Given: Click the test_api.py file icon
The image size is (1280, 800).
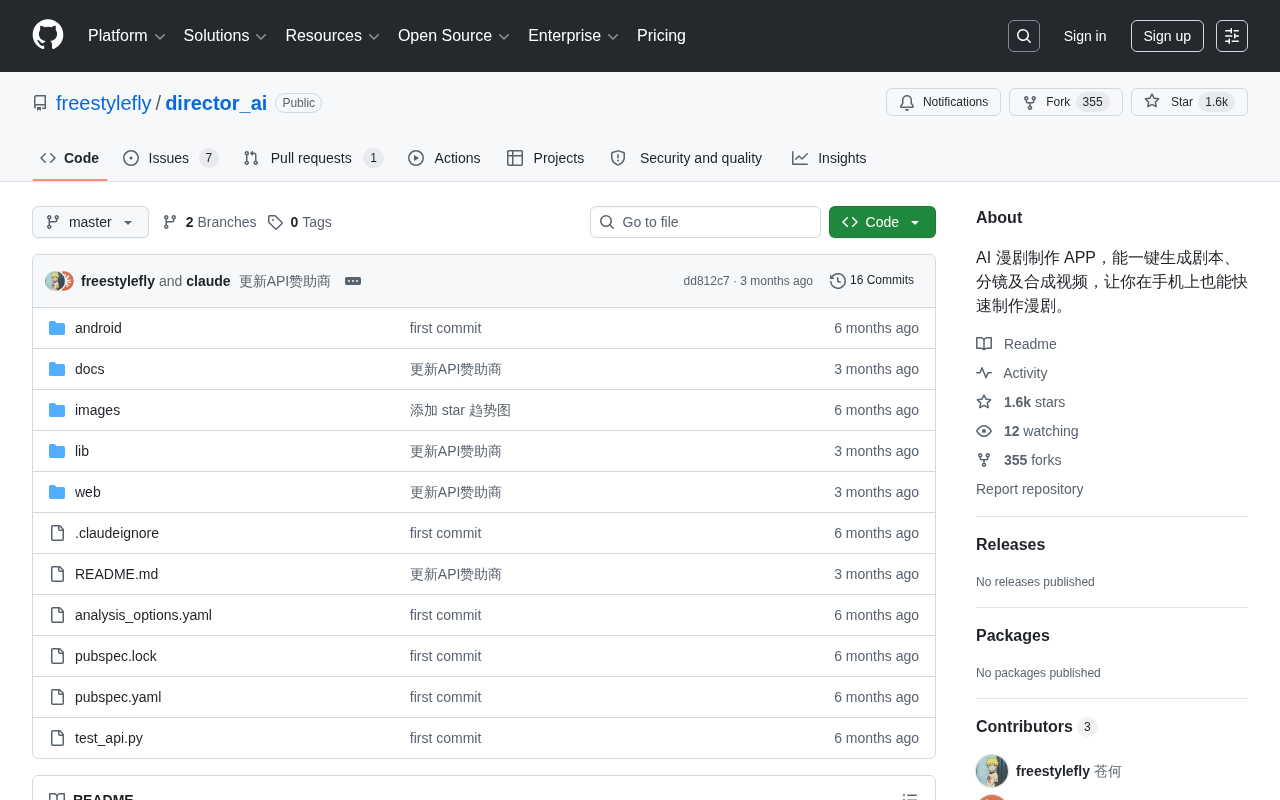Looking at the screenshot, I should click(57, 738).
